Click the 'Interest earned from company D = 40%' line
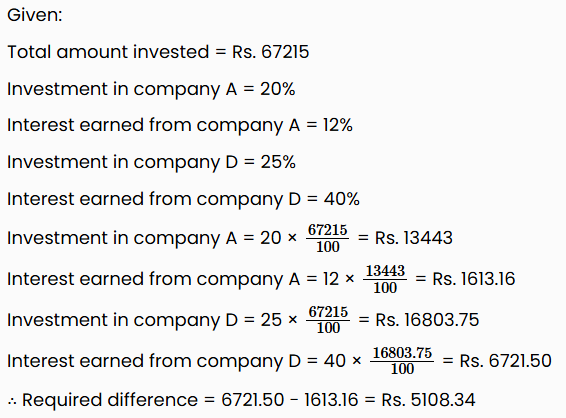566x418 pixels. pyautogui.click(x=183, y=199)
